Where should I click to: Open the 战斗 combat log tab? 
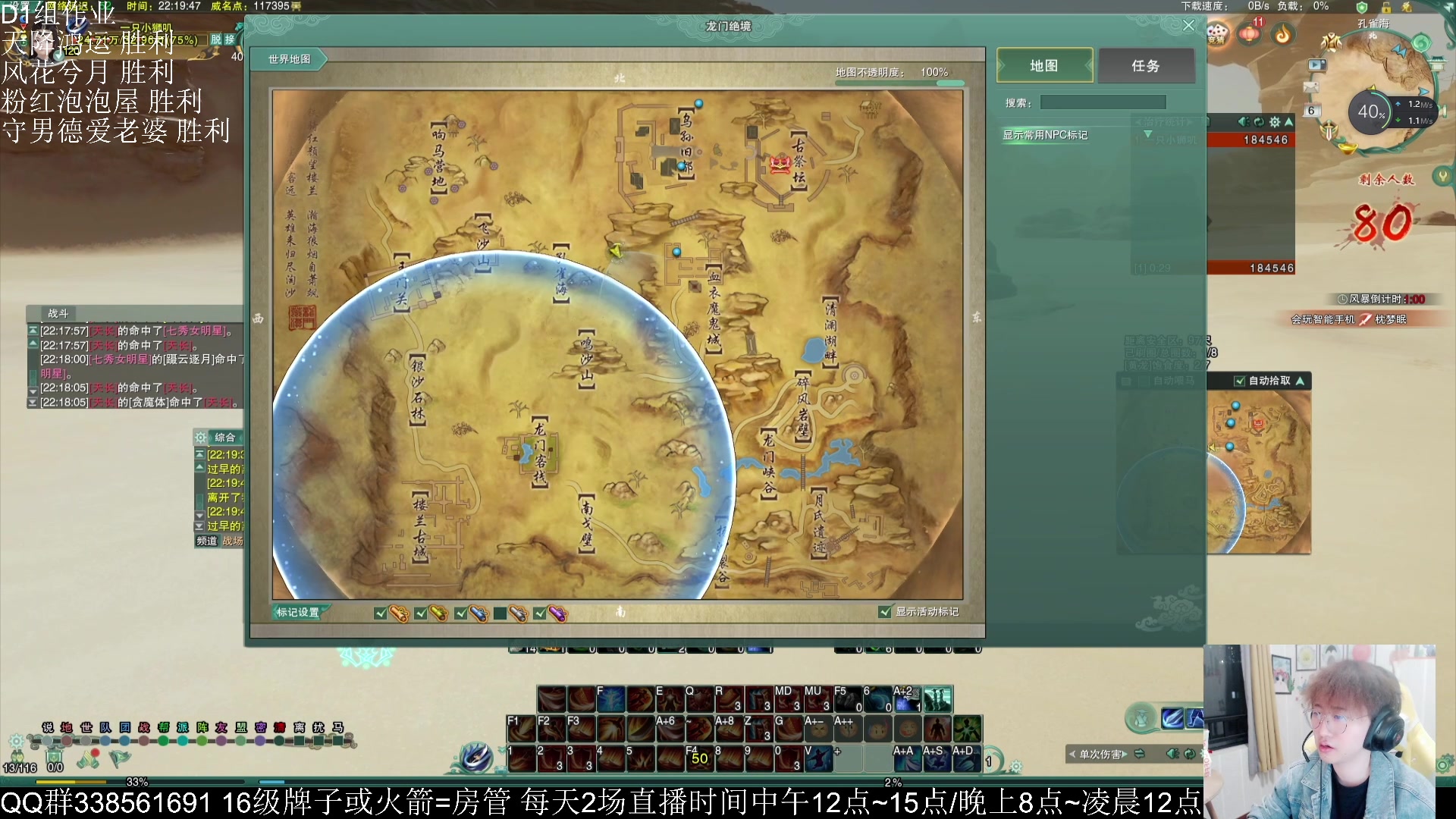pyautogui.click(x=58, y=313)
